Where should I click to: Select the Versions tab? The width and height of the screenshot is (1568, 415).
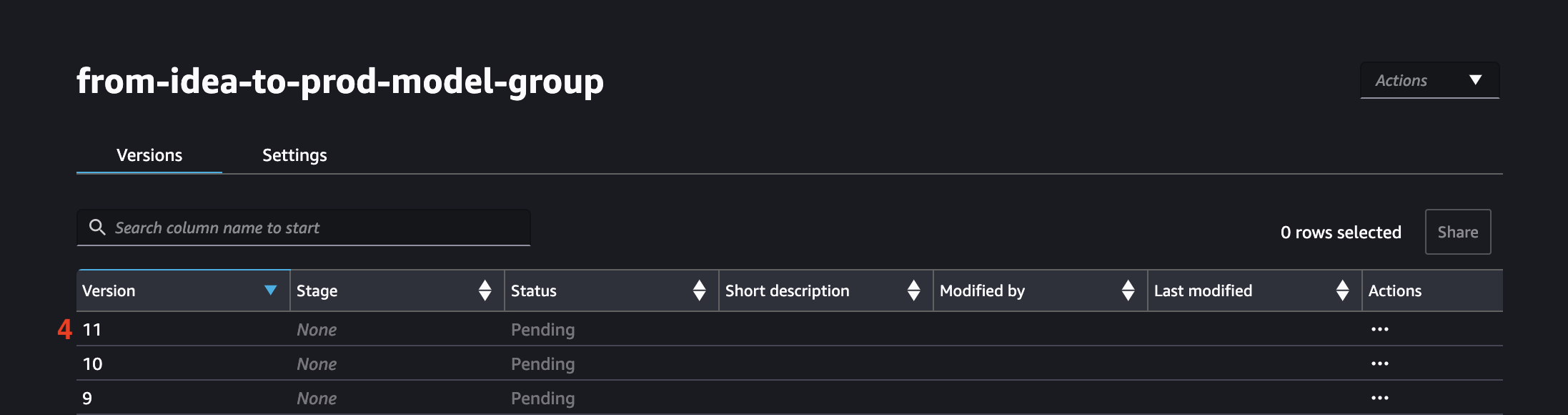[149, 155]
